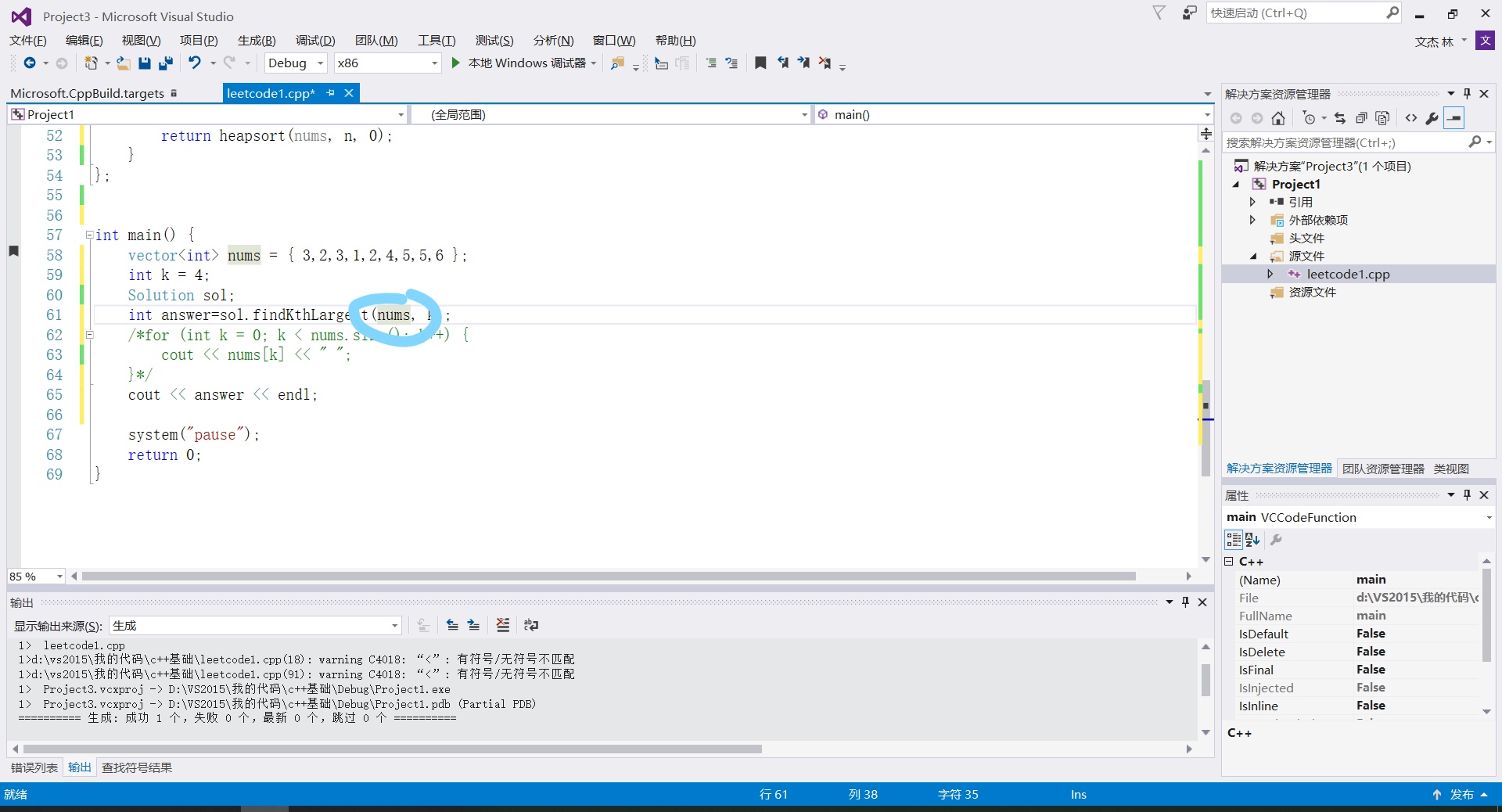Image resolution: width=1502 pixels, height=812 pixels.
Task: Collapse All in Solution Explorer toolbar
Action: click(x=1361, y=118)
